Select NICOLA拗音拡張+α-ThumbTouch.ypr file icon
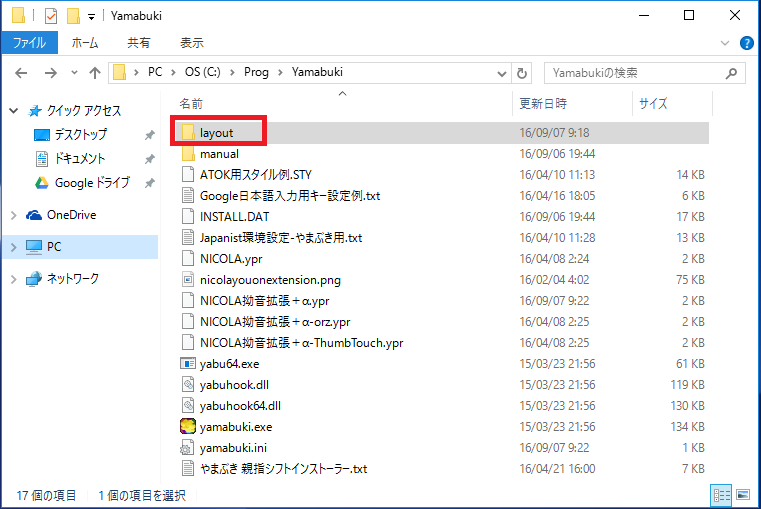Screen dimensions: 761x509 click(188, 343)
